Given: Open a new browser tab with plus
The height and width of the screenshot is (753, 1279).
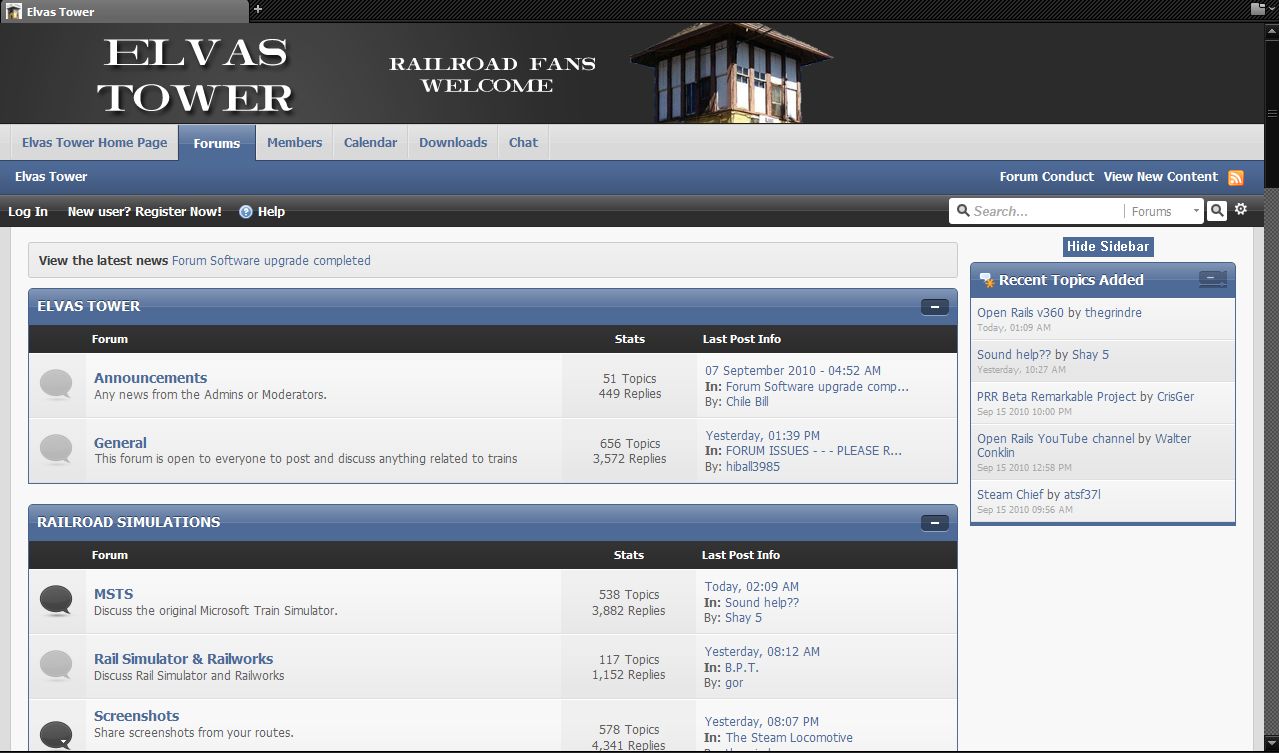Looking at the screenshot, I should [257, 9].
